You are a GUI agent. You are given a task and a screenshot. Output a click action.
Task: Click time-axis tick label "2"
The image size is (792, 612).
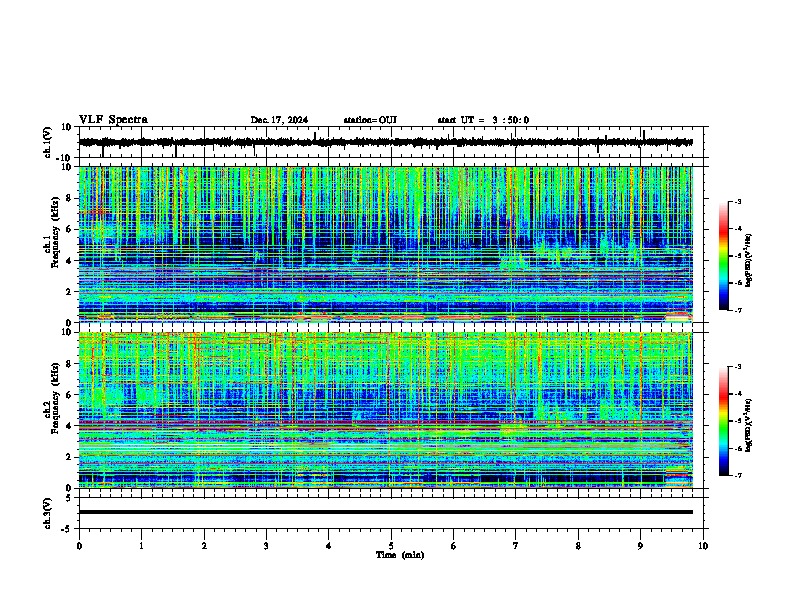coord(204,546)
